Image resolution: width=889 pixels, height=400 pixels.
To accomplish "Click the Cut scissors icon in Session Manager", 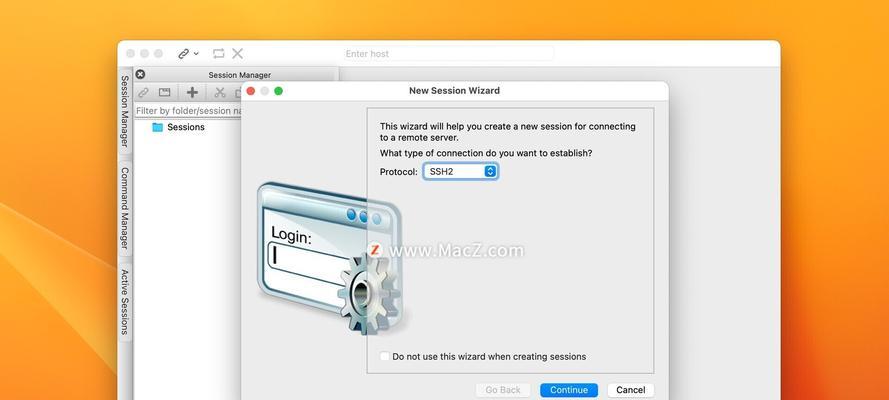I will [x=219, y=92].
